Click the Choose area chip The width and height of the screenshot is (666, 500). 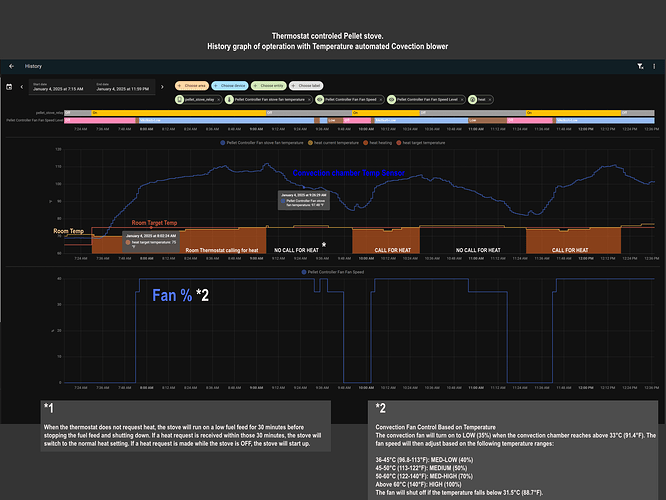192,85
